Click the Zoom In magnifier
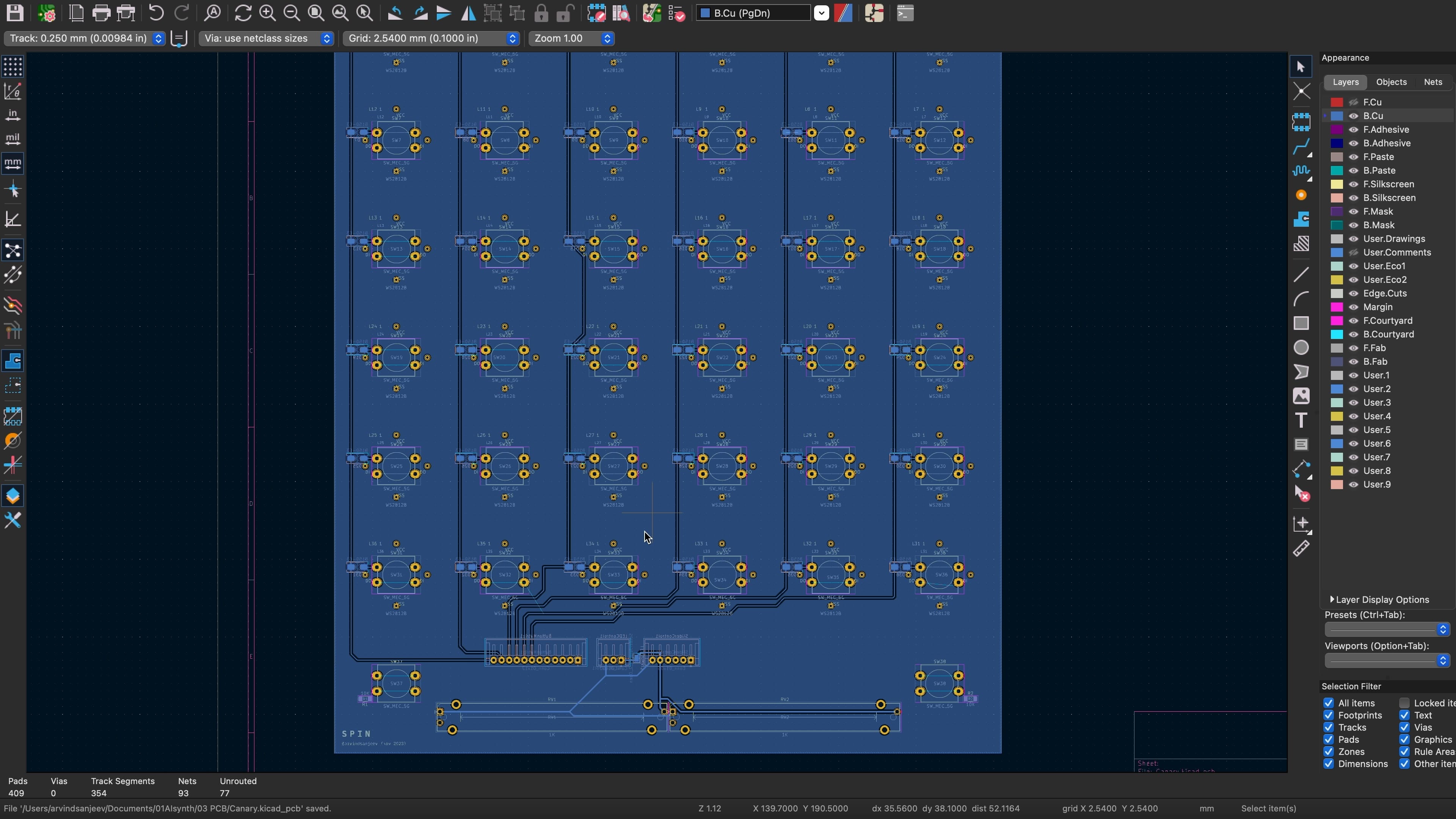1456x819 pixels. coord(267,13)
